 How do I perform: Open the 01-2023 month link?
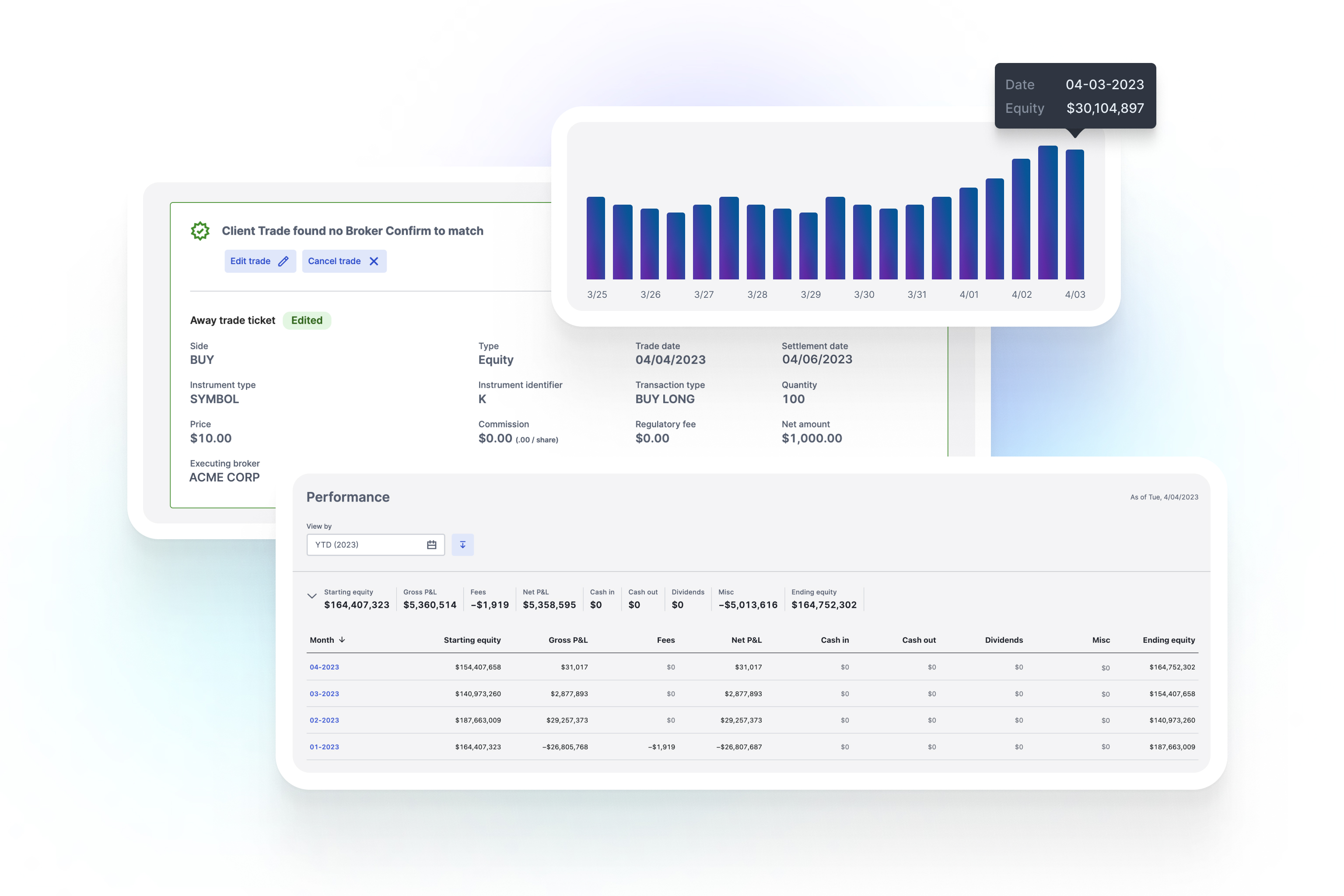(324, 747)
